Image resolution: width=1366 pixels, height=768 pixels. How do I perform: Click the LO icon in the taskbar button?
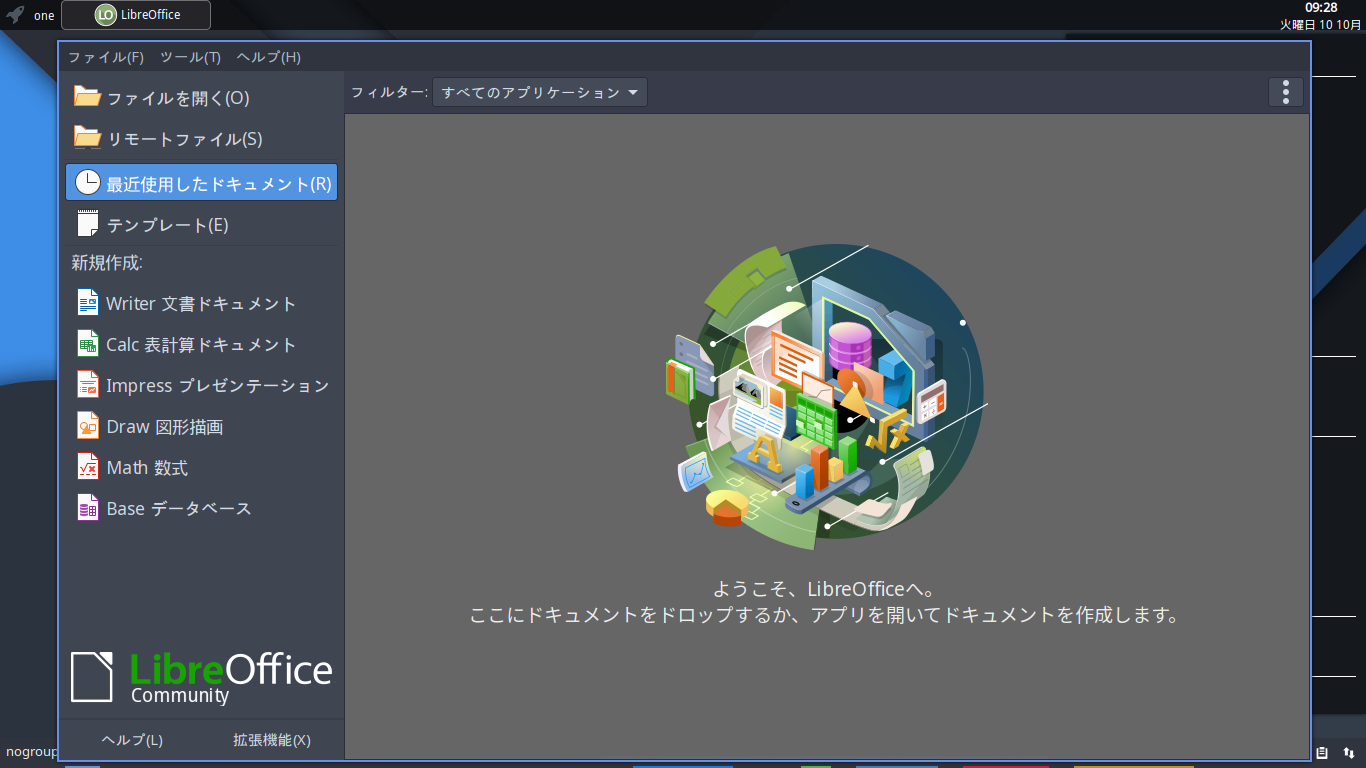[x=105, y=15]
